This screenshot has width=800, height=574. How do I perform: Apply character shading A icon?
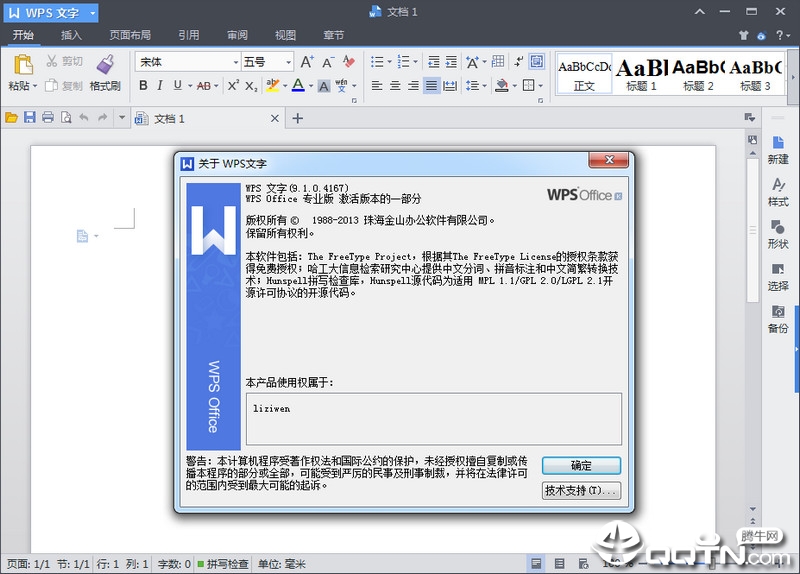(x=323, y=86)
